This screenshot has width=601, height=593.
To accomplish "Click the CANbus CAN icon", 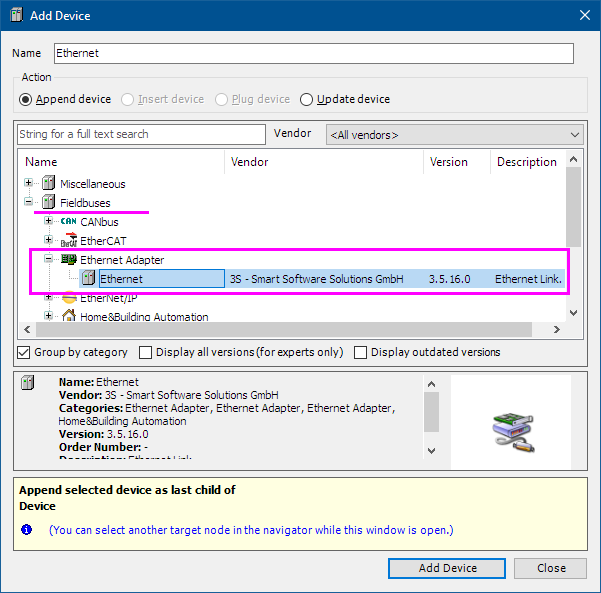I will [x=69, y=221].
